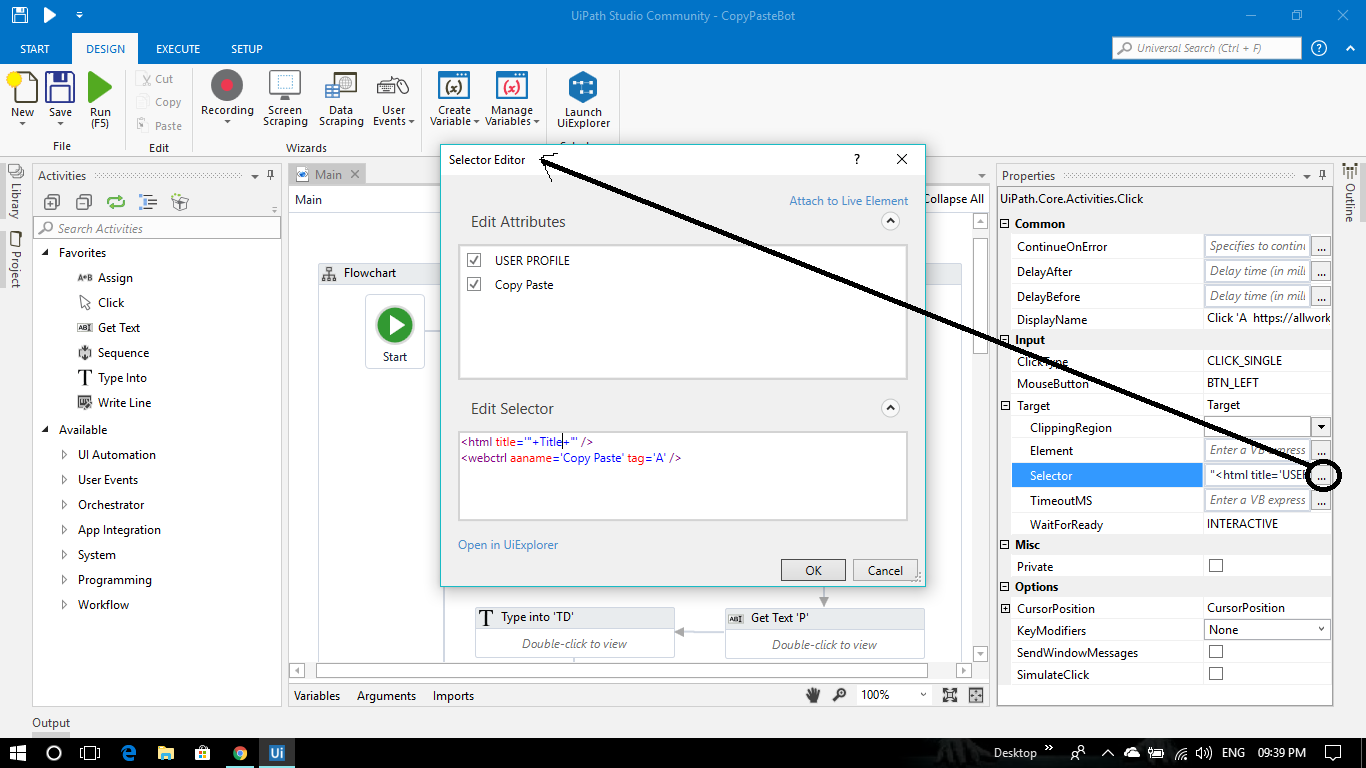The image size is (1366, 768).
Task: Uncheck the USER PROFILE attribute
Action: 474,261
